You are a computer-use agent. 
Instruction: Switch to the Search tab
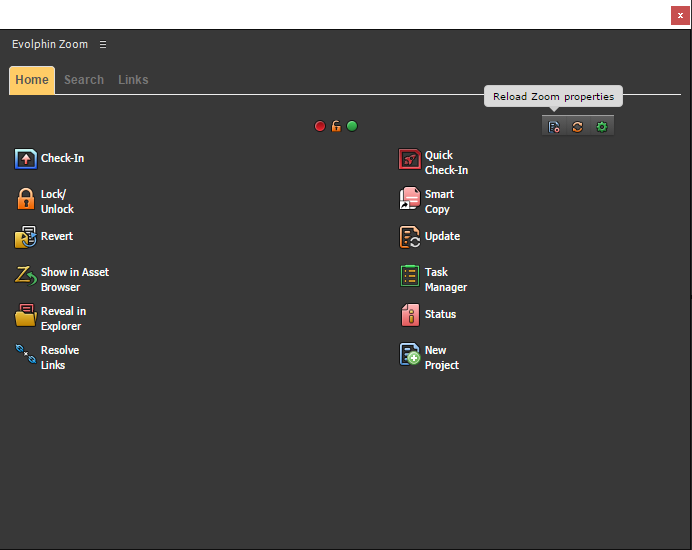tap(84, 80)
